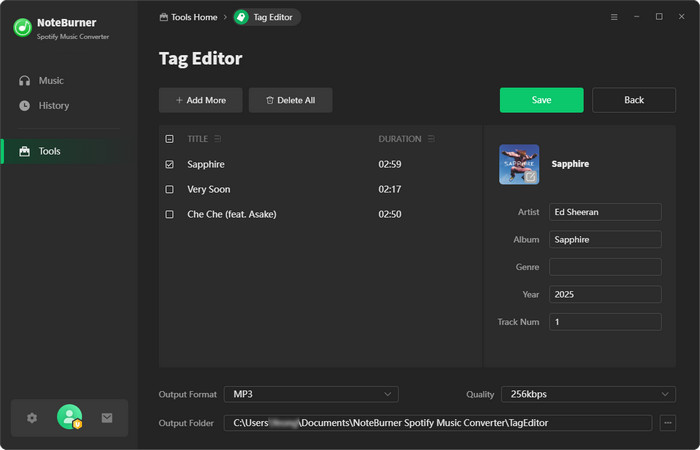This screenshot has height=450, width=700.
Task: Click the Add More button
Action: point(201,100)
